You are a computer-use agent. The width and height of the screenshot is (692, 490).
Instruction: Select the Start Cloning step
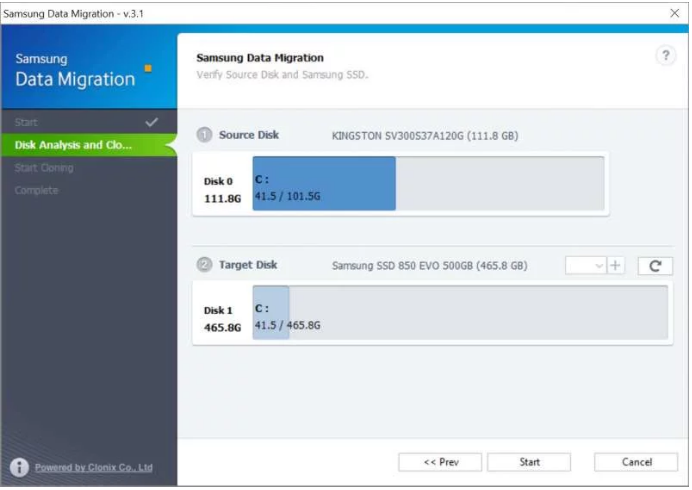pyautogui.click(x=89, y=168)
